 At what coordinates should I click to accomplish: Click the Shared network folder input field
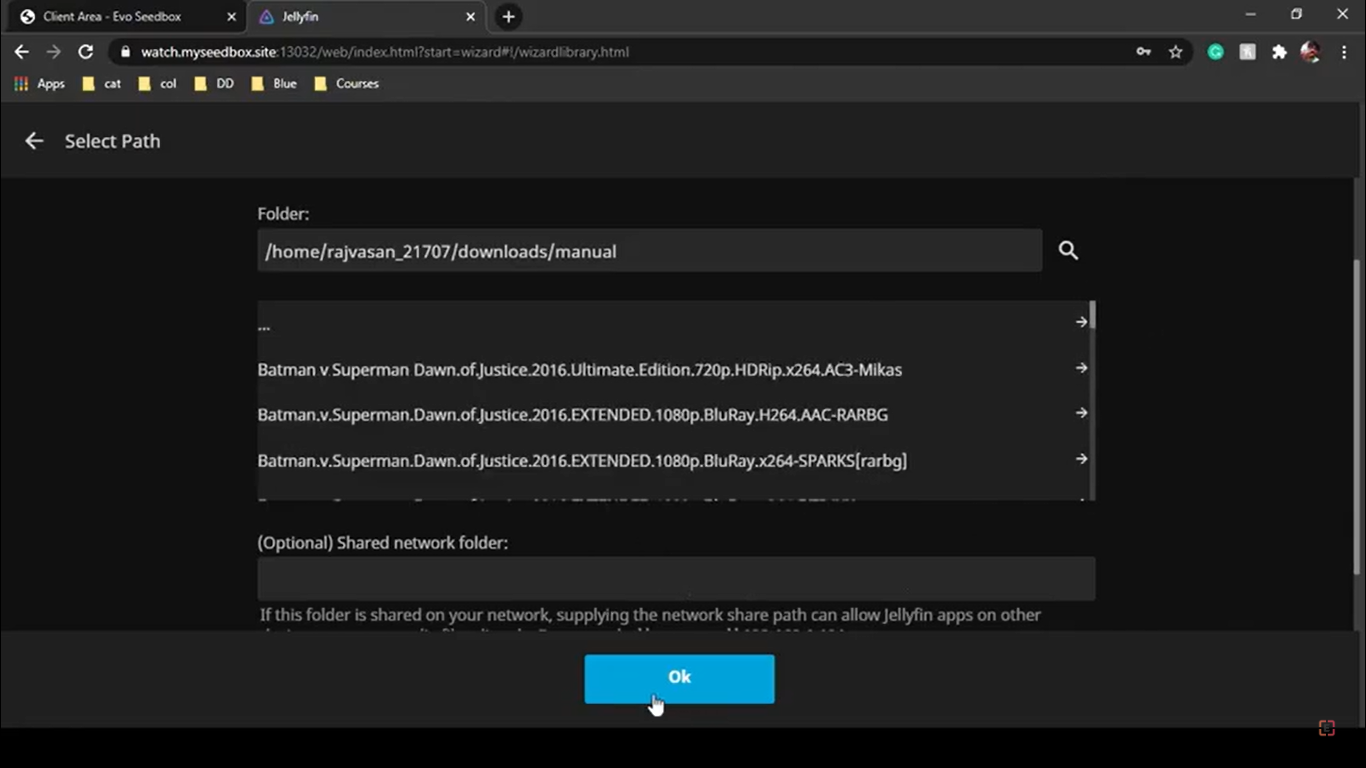coord(676,578)
